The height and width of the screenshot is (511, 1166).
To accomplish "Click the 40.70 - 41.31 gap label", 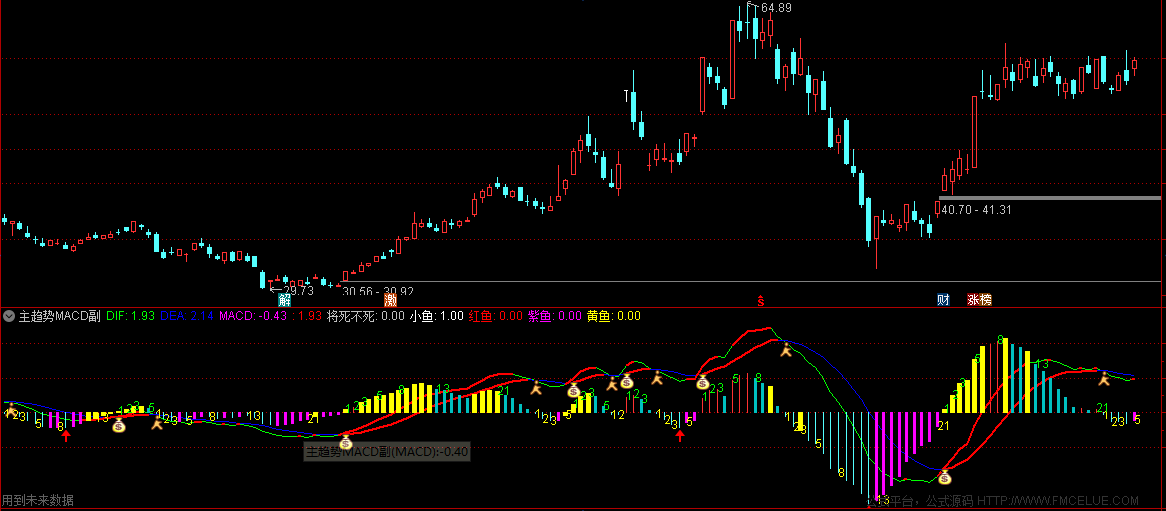I will coord(976,210).
